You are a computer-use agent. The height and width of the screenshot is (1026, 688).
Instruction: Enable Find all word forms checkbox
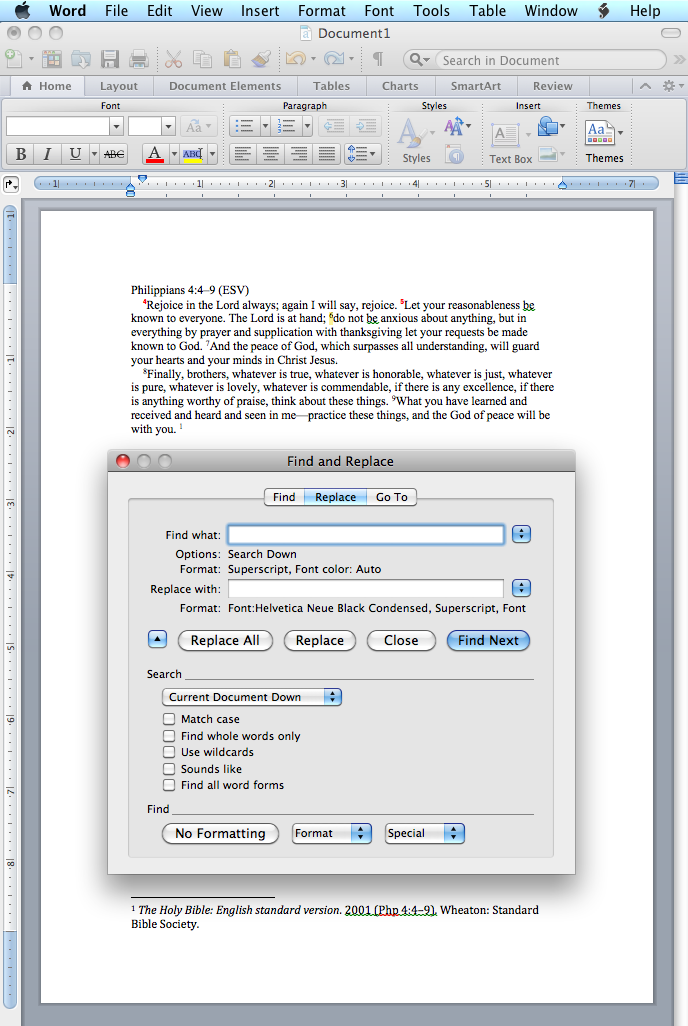(169, 785)
